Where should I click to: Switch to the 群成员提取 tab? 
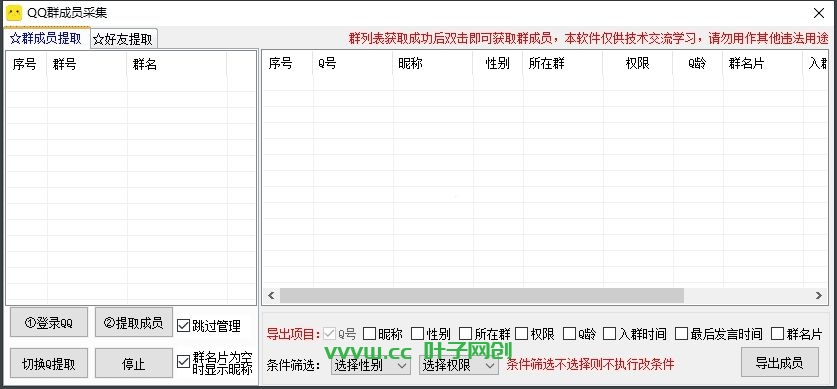[46, 38]
